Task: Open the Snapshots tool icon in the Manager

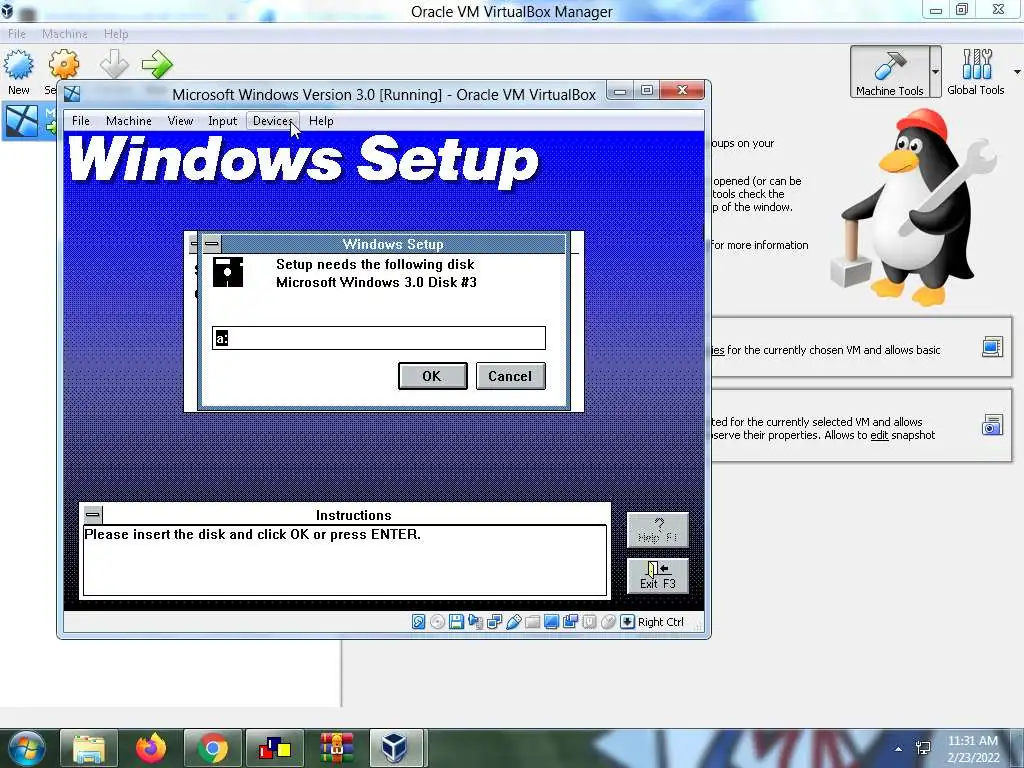Action: point(992,425)
